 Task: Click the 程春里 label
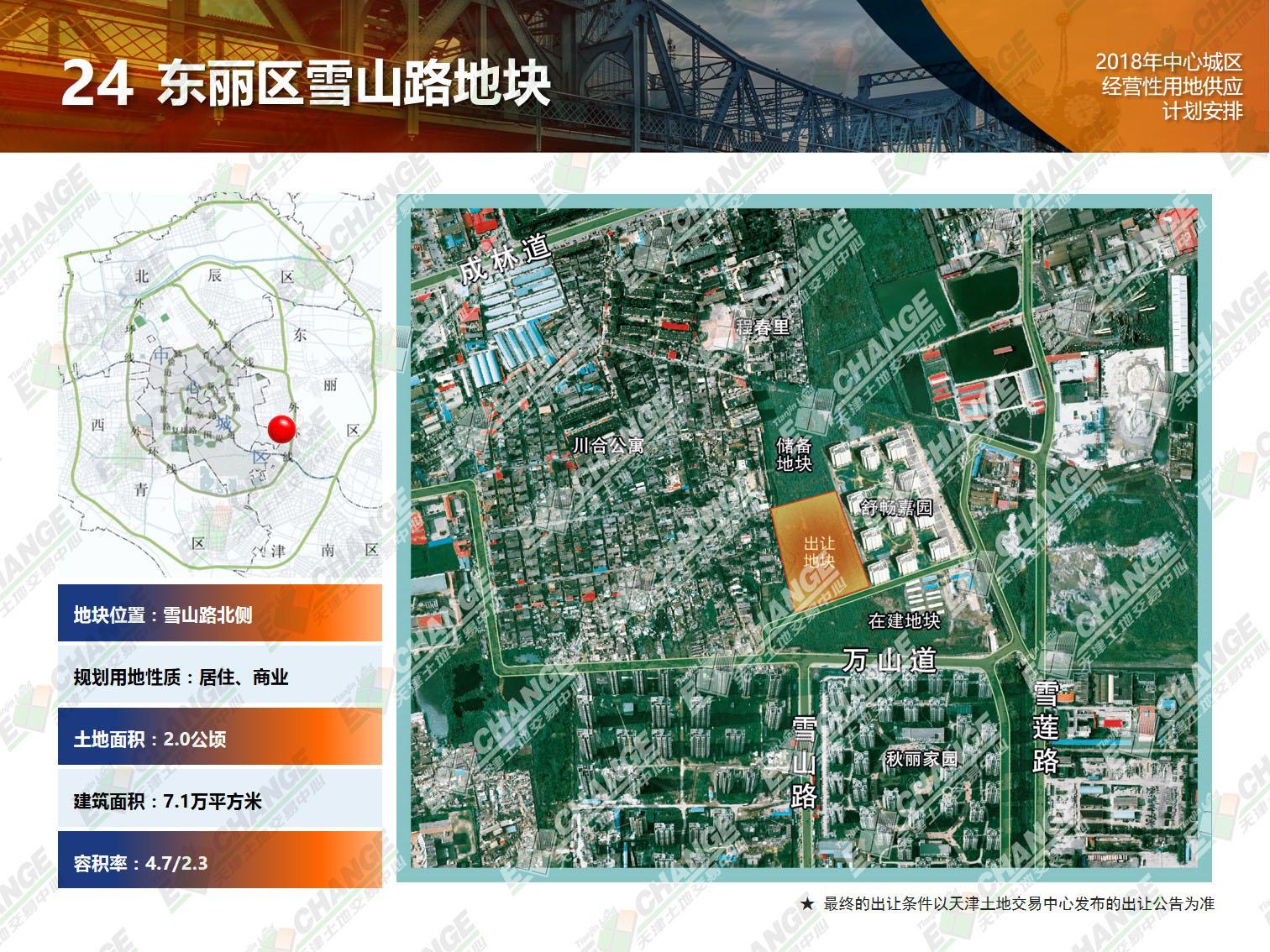tap(763, 326)
